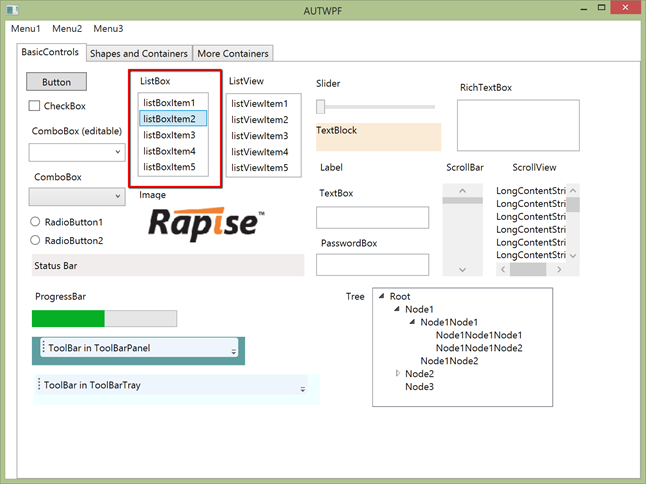Open Menu2 in the menu bar
Viewport: 646px width, 484px height.
click(67, 28)
